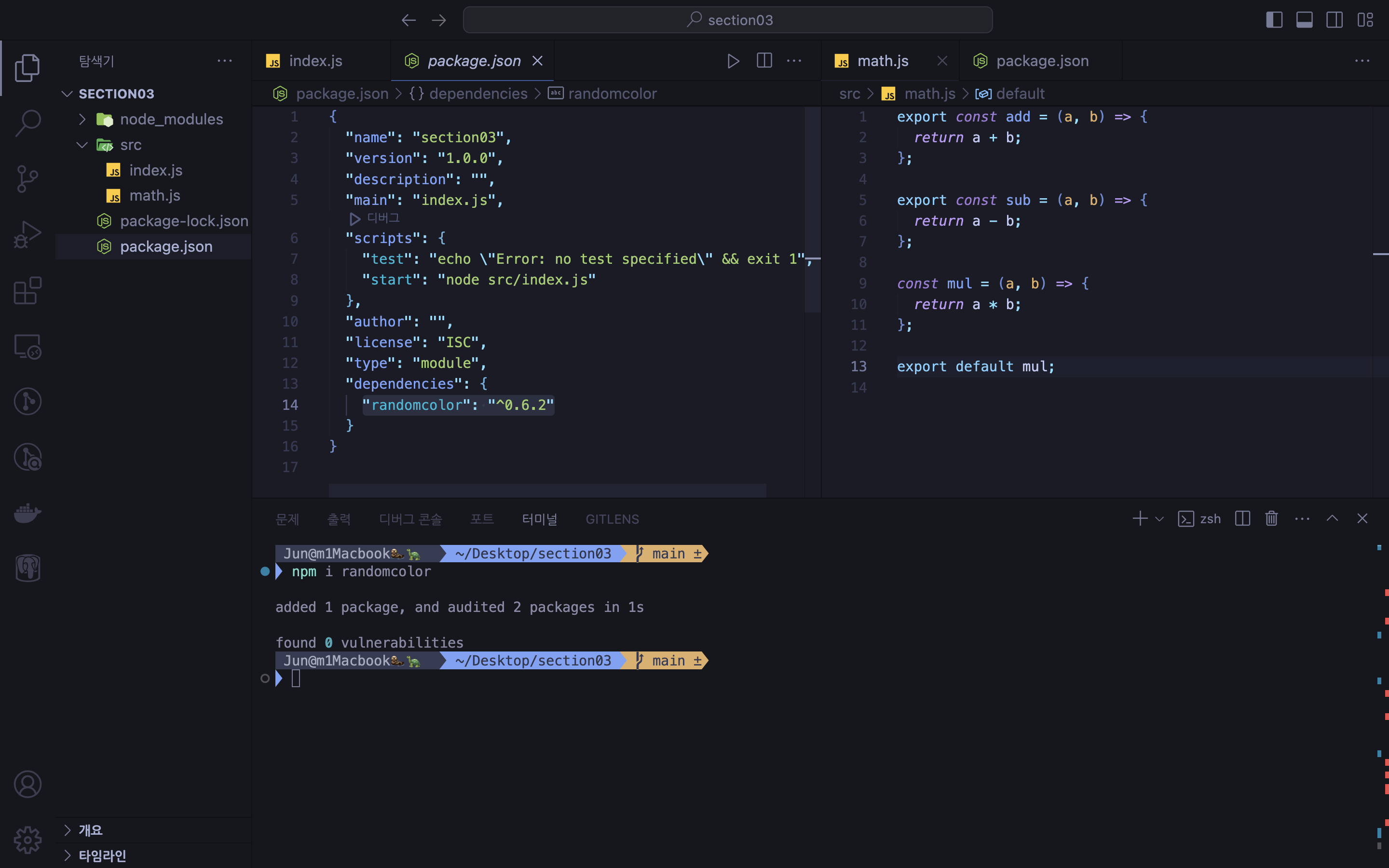Click the Run play icon in editor toolbar
1389x868 pixels.
(733, 61)
